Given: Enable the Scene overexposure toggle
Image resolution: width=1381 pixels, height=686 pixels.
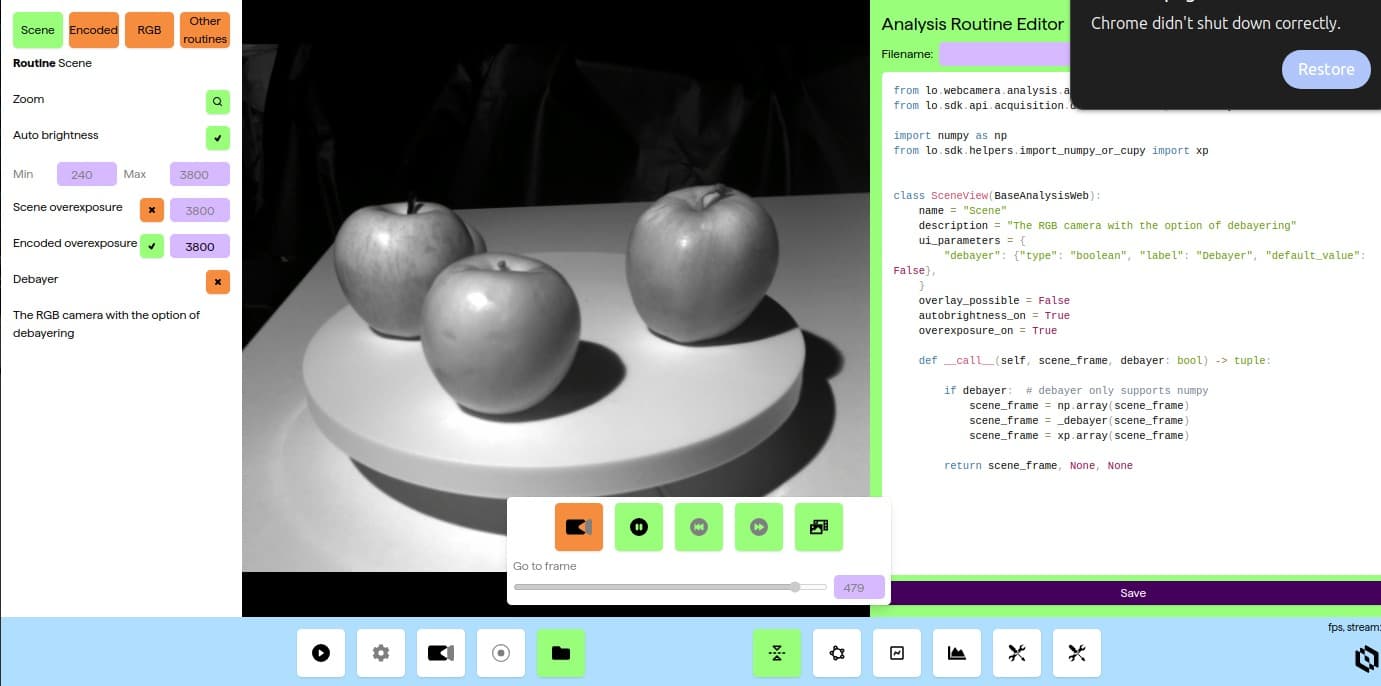Looking at the screenshot, I should click(x=151, y=210).
